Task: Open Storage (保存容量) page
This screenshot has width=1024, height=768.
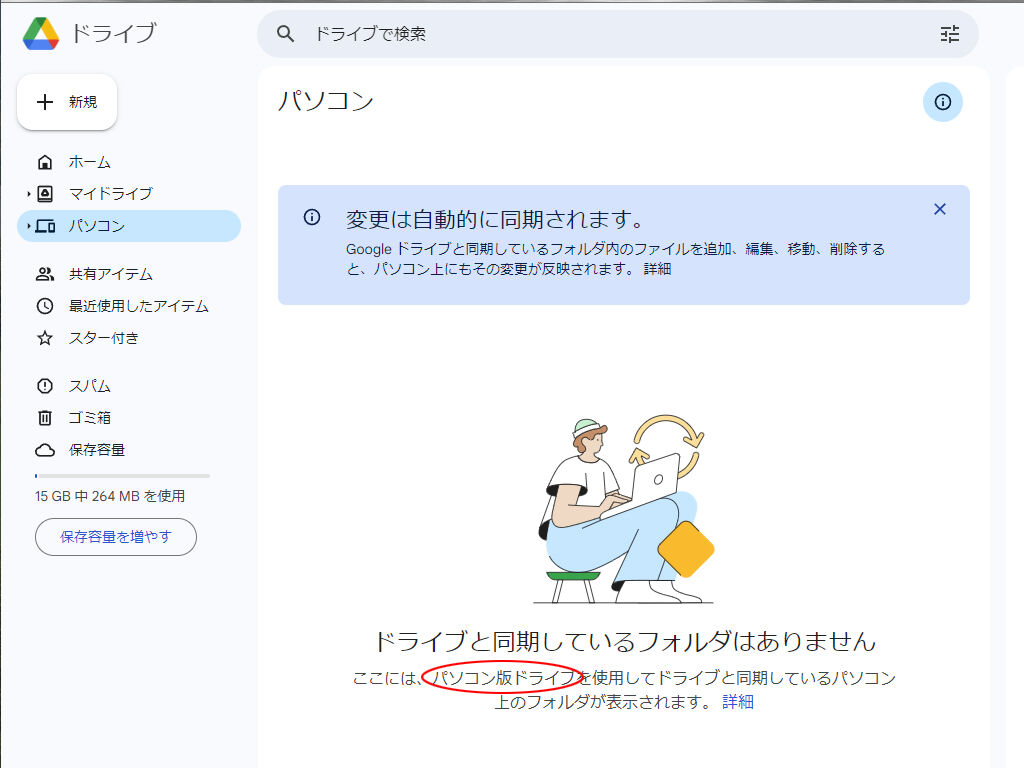Action: [x=96, y=450]
